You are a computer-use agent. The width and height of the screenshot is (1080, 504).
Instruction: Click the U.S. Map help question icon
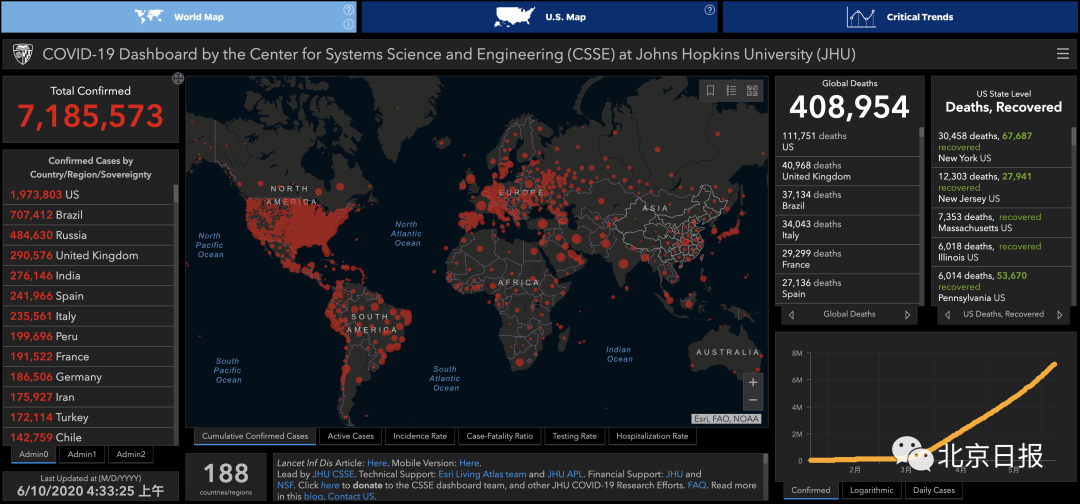[x=709, y=10]
